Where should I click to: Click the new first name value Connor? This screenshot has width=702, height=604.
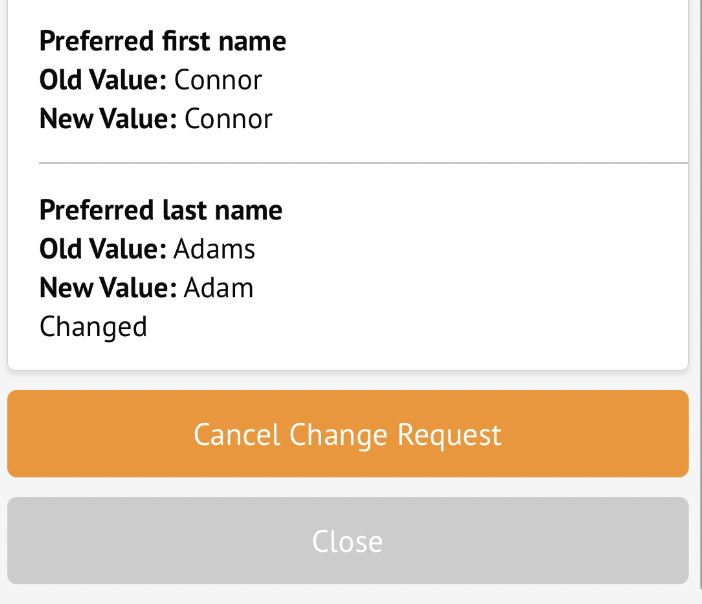(228, 119)
